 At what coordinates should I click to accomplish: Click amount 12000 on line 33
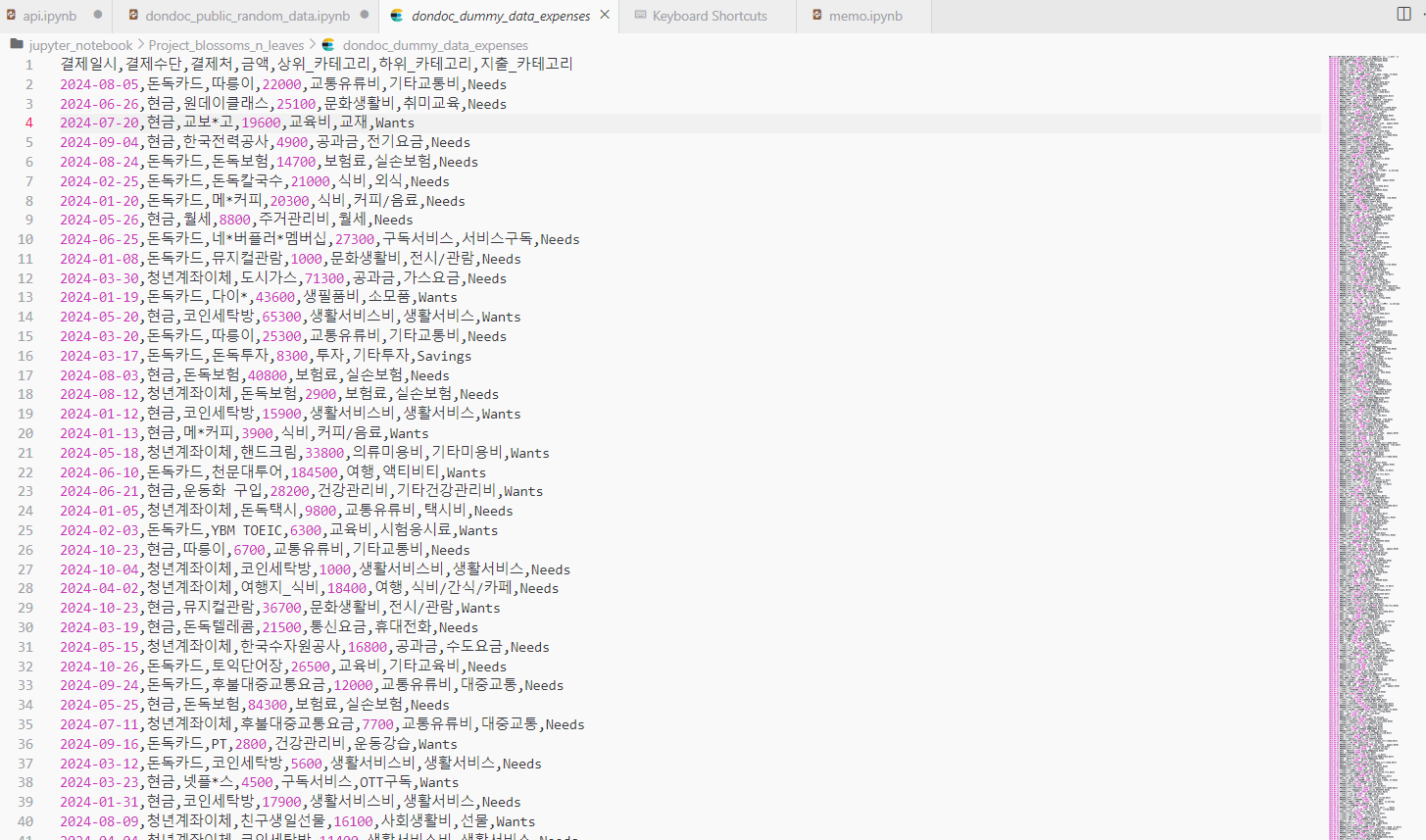[353, 685]
